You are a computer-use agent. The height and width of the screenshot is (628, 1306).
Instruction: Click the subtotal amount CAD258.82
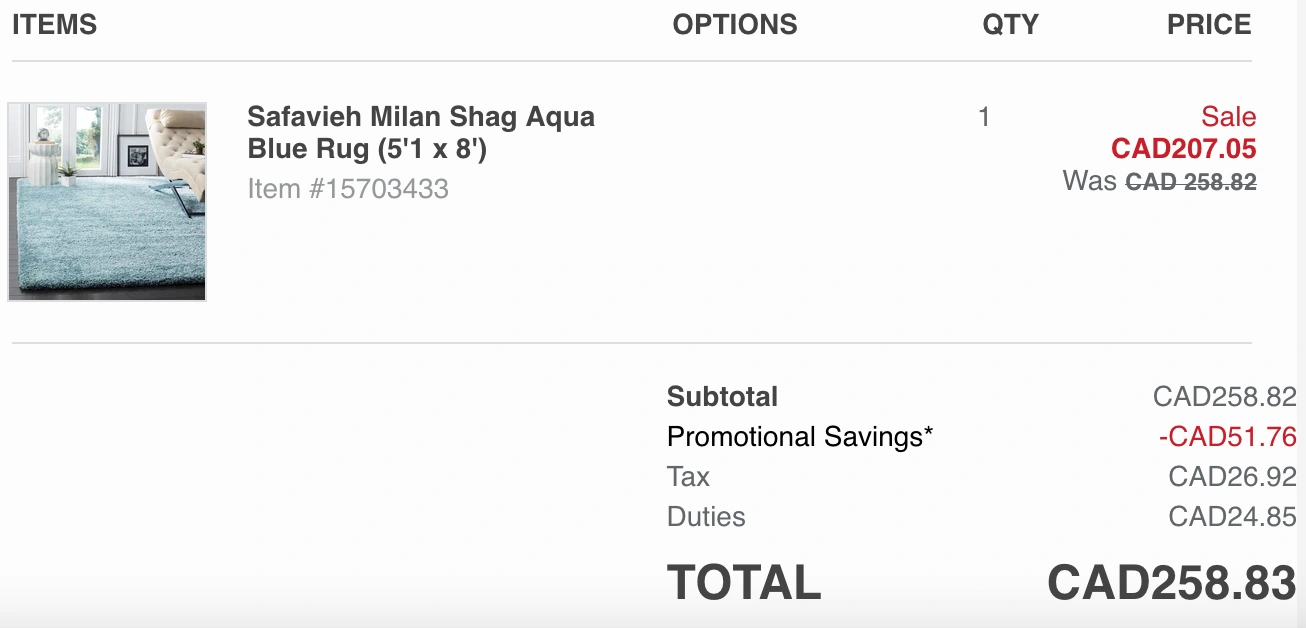tap(1225, 397)
